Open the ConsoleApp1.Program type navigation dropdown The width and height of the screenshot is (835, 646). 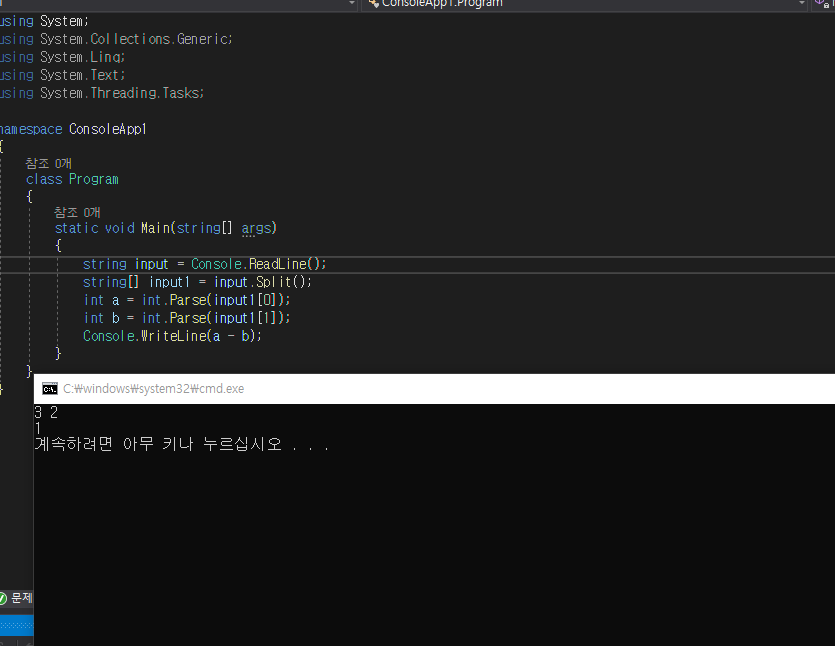[585, 4]
